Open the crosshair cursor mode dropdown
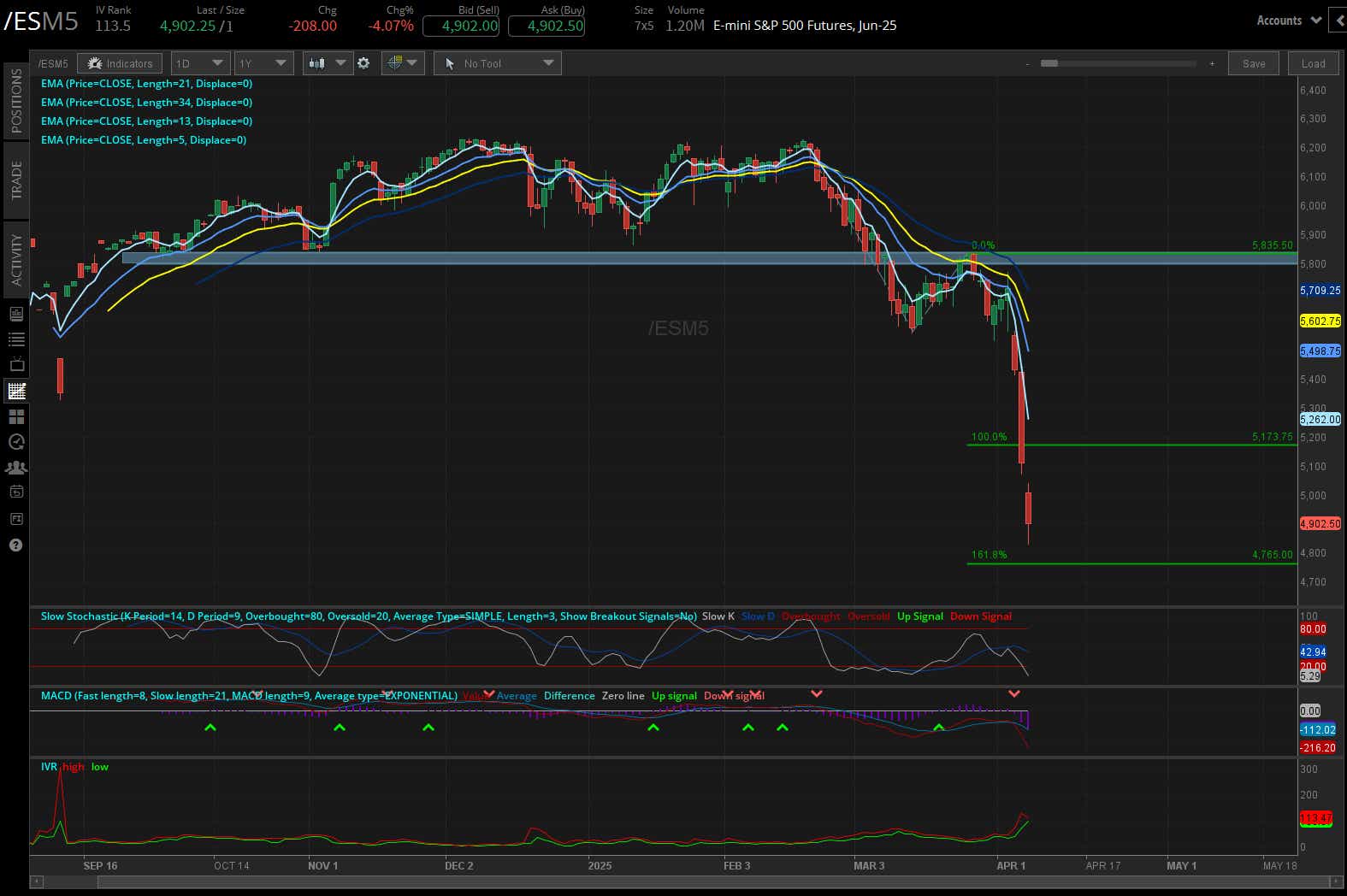Image resolution: width=1347 pixels, height=896 pixels. pos(403,63)
